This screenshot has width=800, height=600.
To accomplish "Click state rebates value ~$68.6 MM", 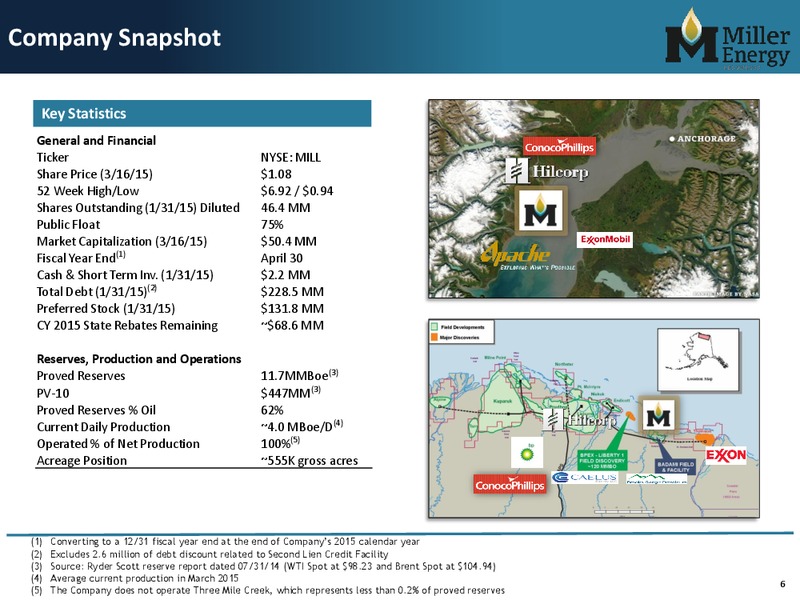I will (x=292, y=326).
